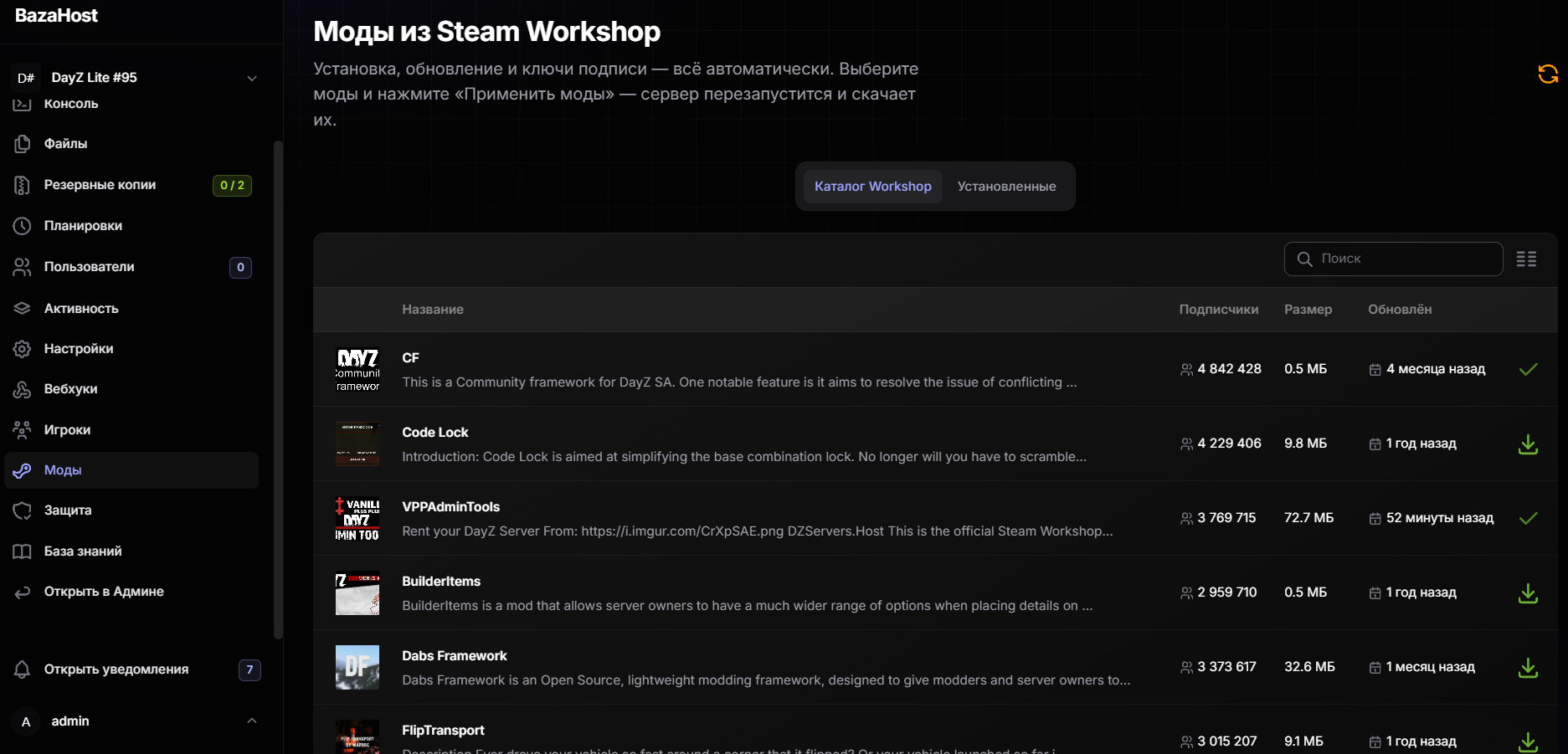Click the notifications count badge 7
The height and width of the screenshot is (754, 1568).
point(249,670)
